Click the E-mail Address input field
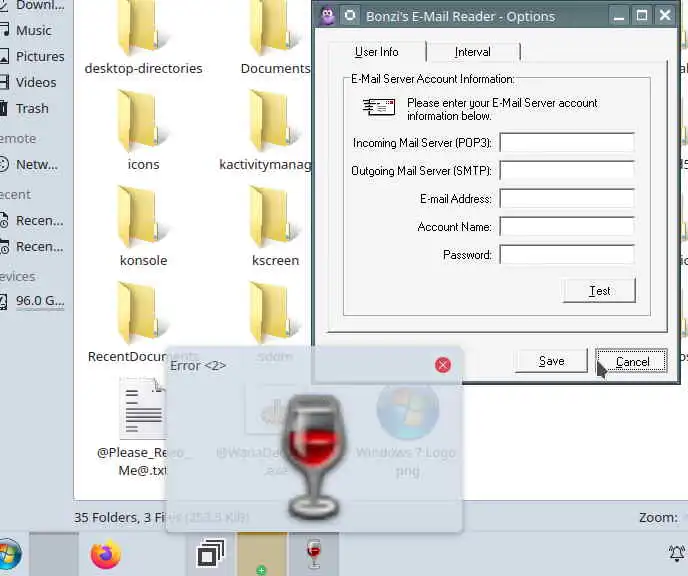 point(567,199)
